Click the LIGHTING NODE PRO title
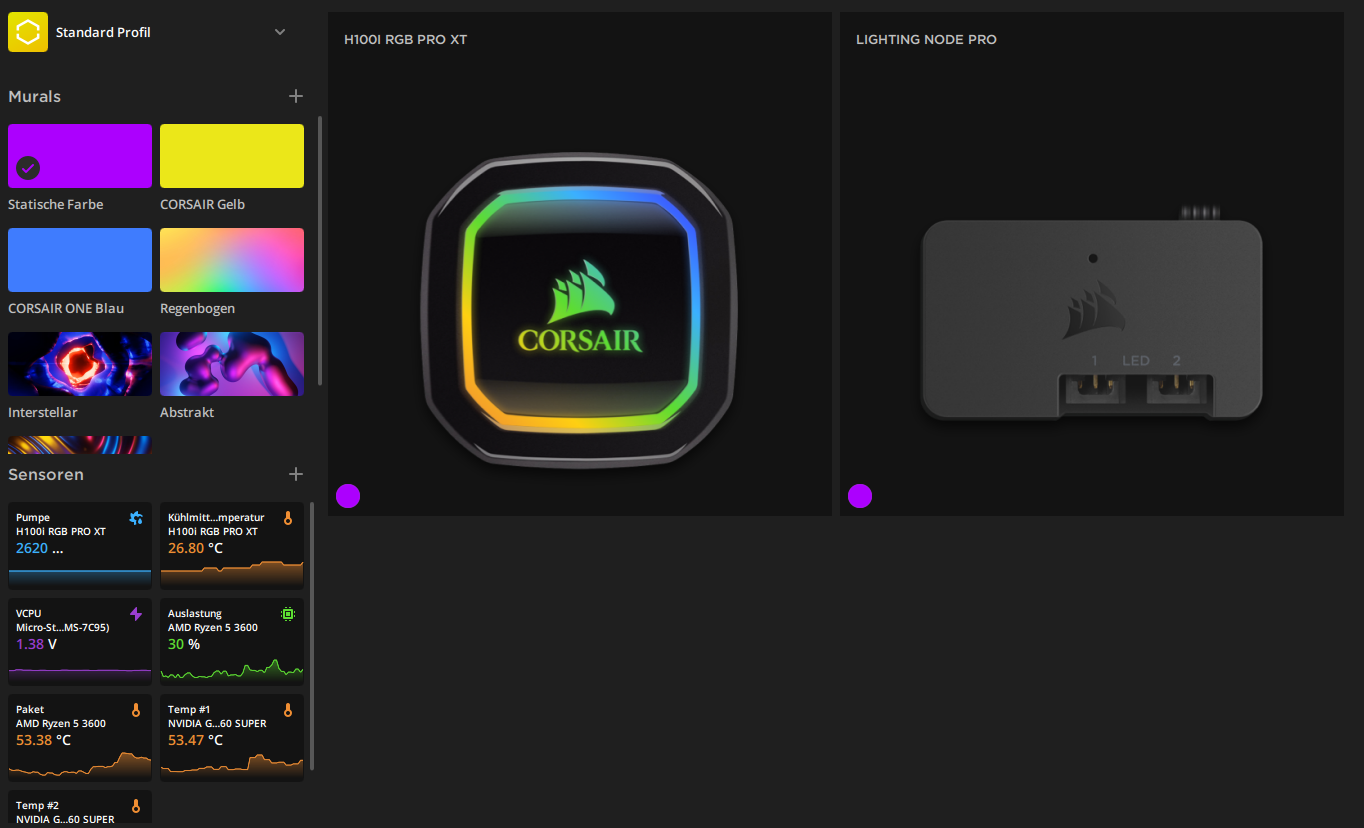The width and height of the screenshot is (1364, 828). pyautogui.click(x=926, y=40)
